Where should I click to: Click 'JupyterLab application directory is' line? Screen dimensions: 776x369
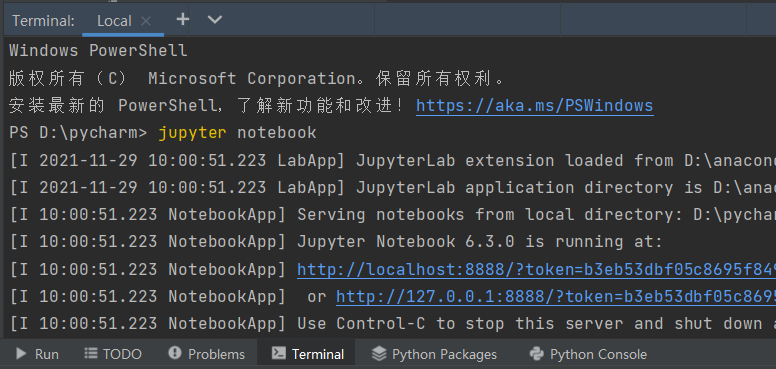coord(393,187)
